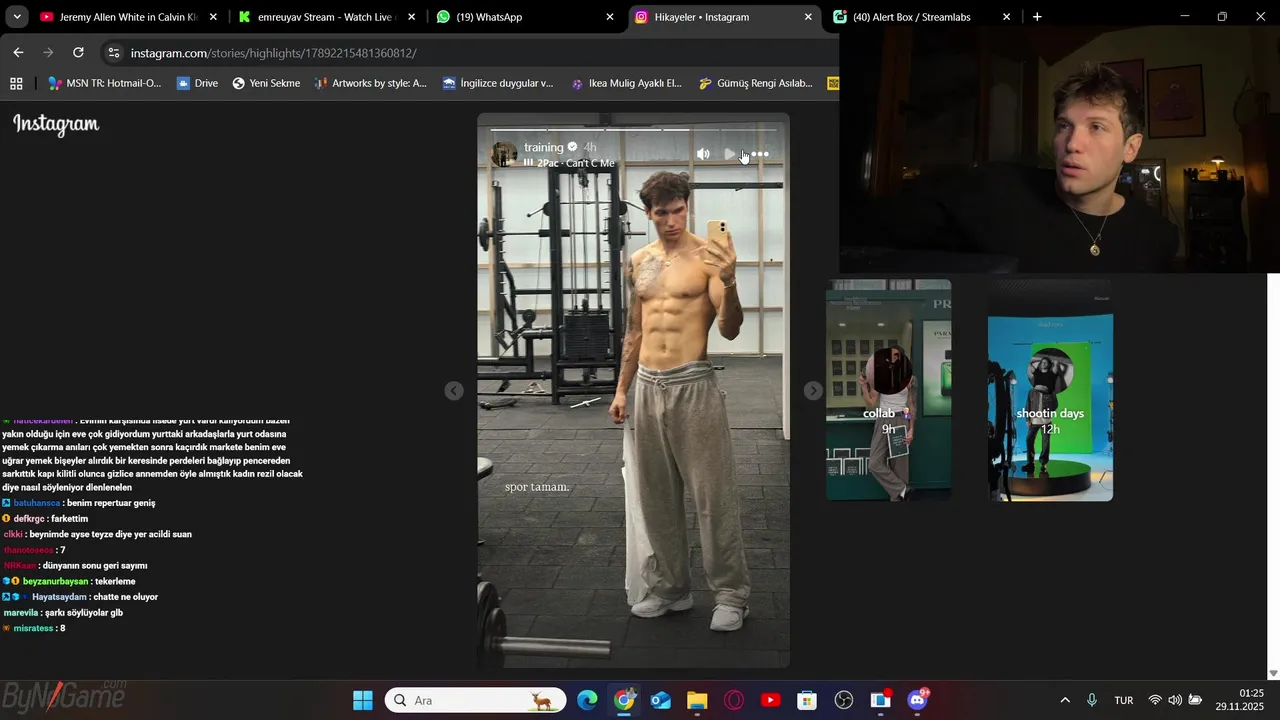Viewport: 1280px width, 720px height.
Task: Open Chrome apps grid shortcut
Action: point(16,83)
